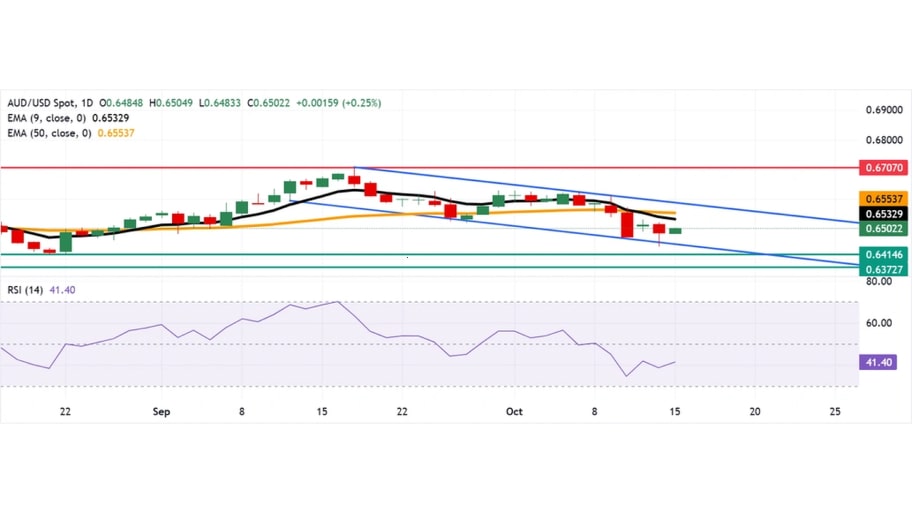Select the 0.63727 support level label
Screen dimensions: 912x513
pyautogui.click(x=881, y=269)
